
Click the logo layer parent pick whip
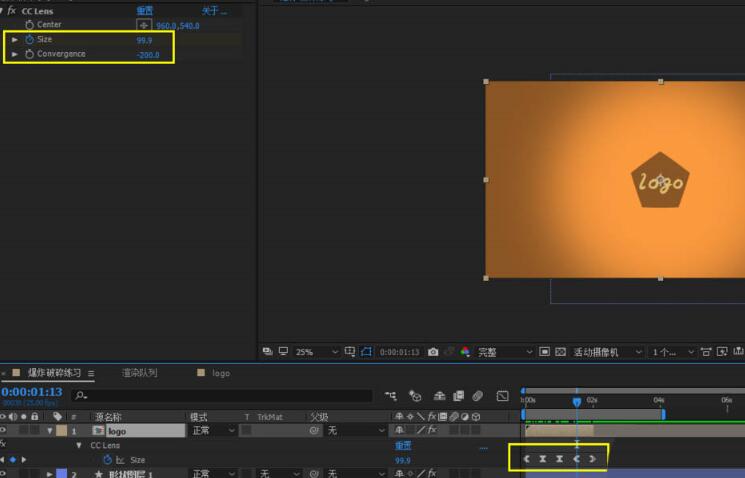[x=314, y=431]
